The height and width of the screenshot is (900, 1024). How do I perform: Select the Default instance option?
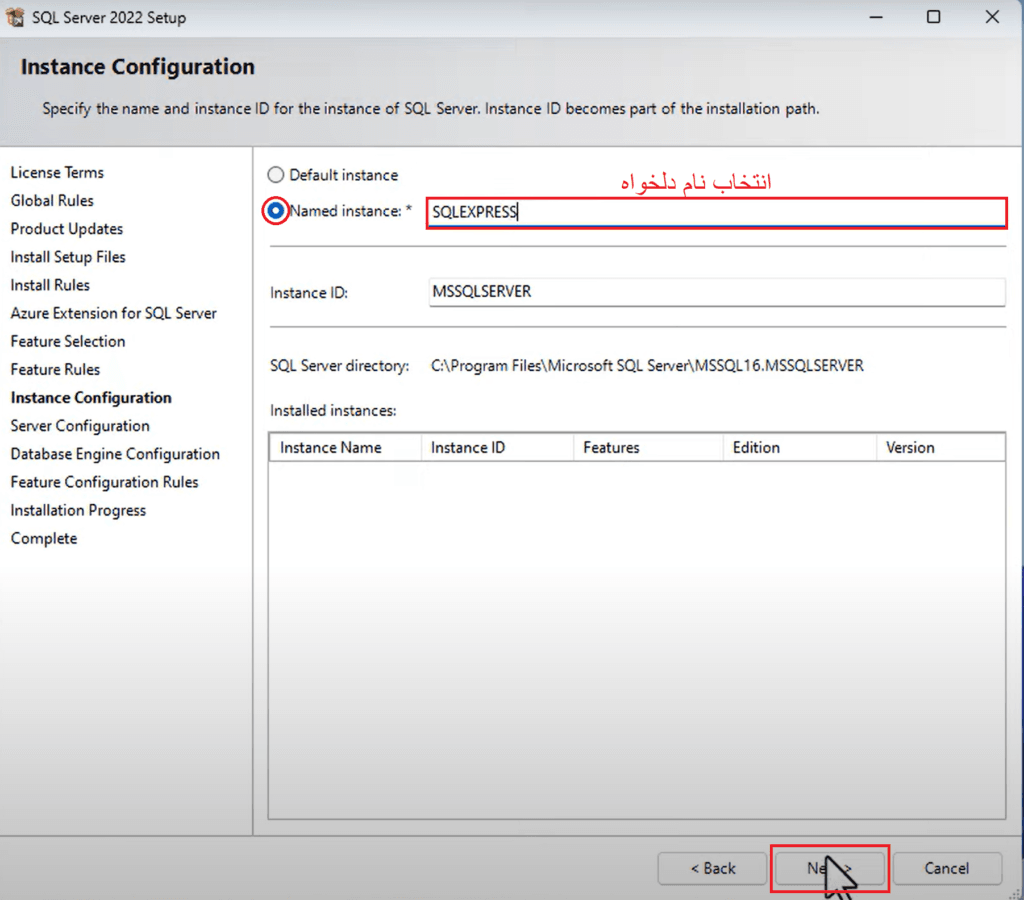coord(275,174)
